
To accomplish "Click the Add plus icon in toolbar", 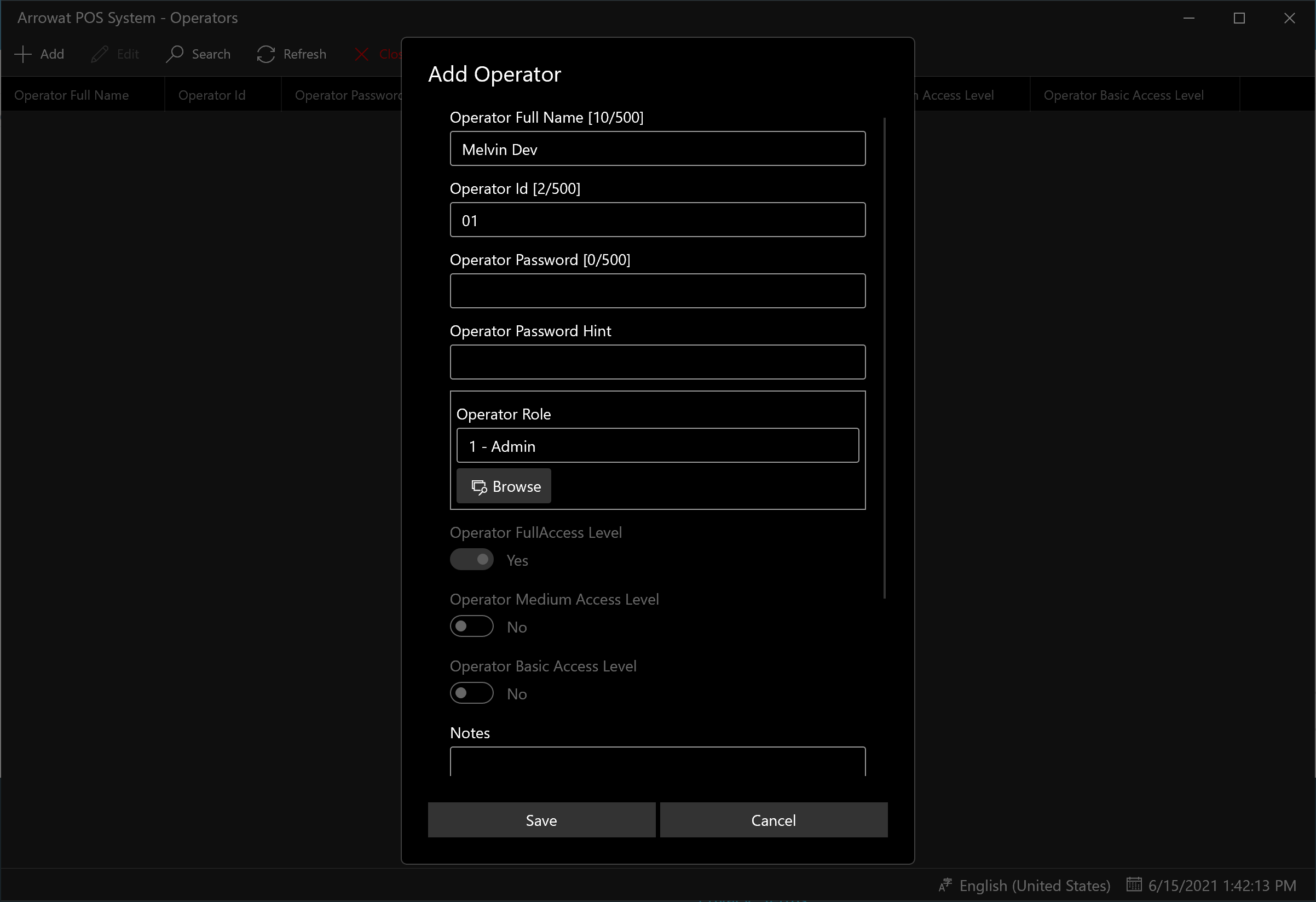I will [22, 54].
